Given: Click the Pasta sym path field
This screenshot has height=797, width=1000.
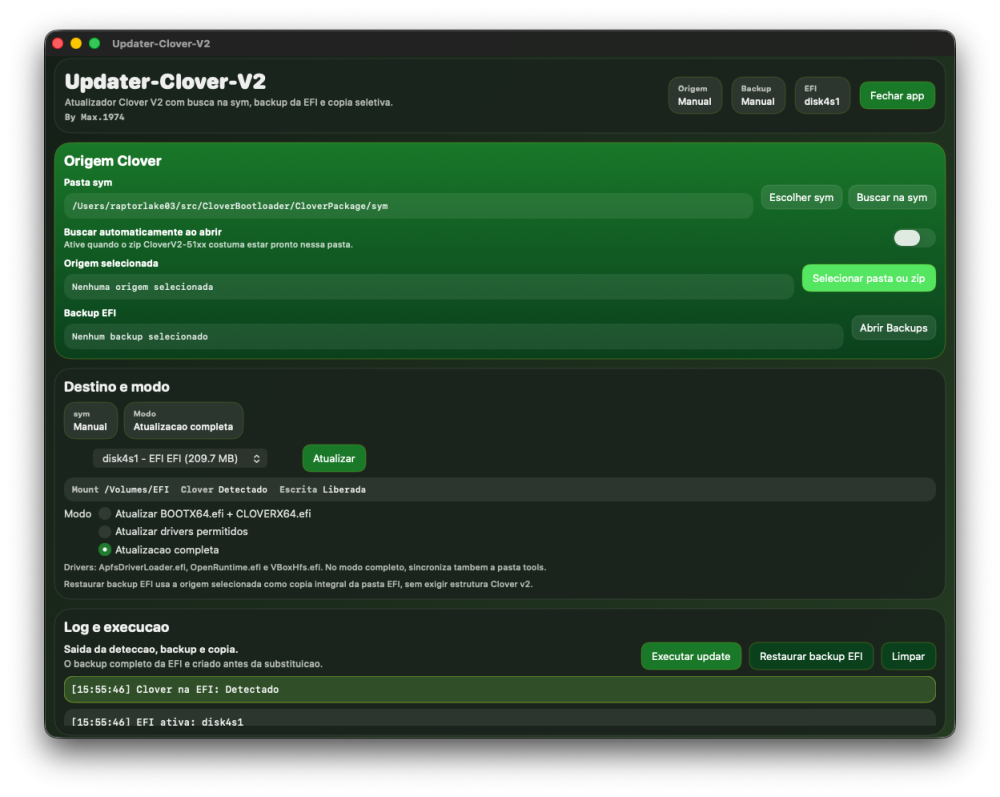Looking at the screenshot, I should click(408, 206).
